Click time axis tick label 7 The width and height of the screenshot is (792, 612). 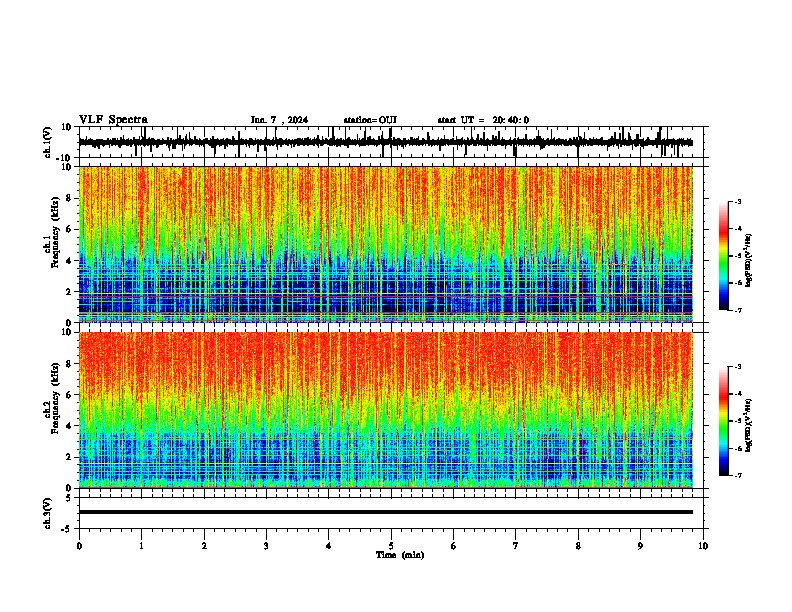(516, 546)
